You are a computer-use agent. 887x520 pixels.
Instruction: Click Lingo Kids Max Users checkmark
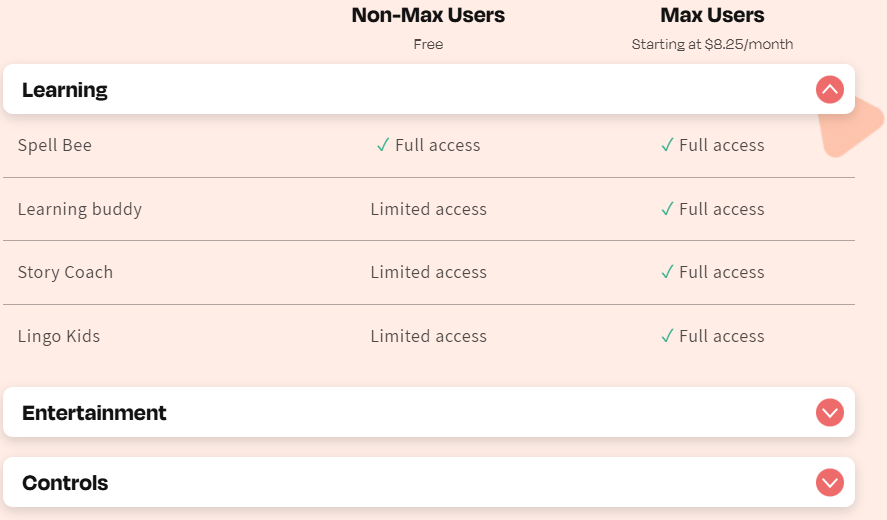coord(667,336)
